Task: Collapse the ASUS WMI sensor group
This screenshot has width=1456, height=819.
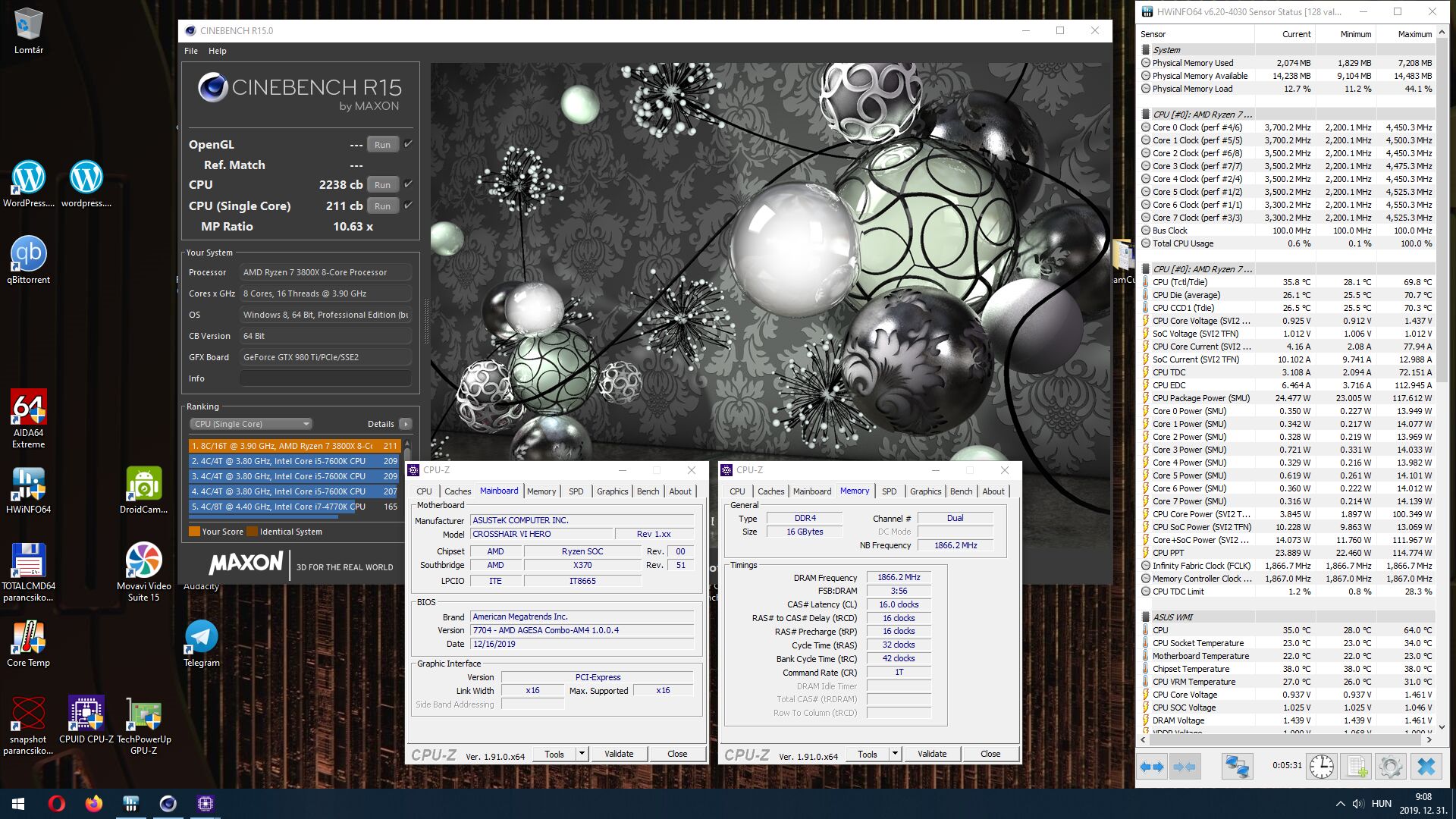Action: [x=1146, y=617]
